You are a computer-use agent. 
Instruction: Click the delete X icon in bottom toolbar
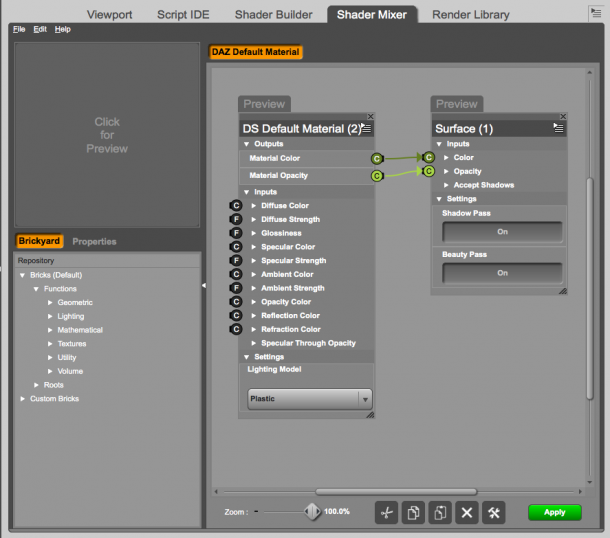(467, 513)
